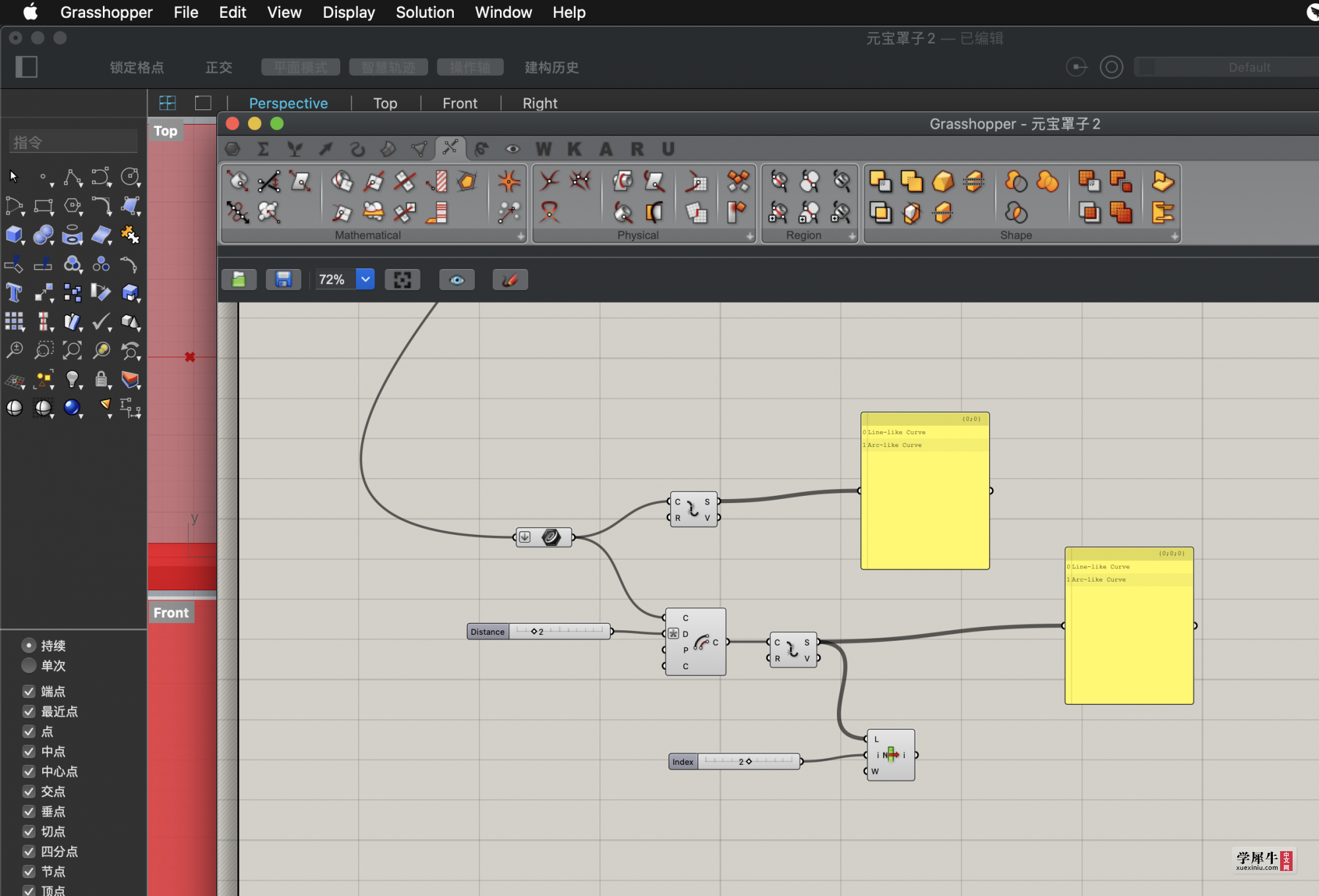Click the 指令 command input field

point(73,142)
